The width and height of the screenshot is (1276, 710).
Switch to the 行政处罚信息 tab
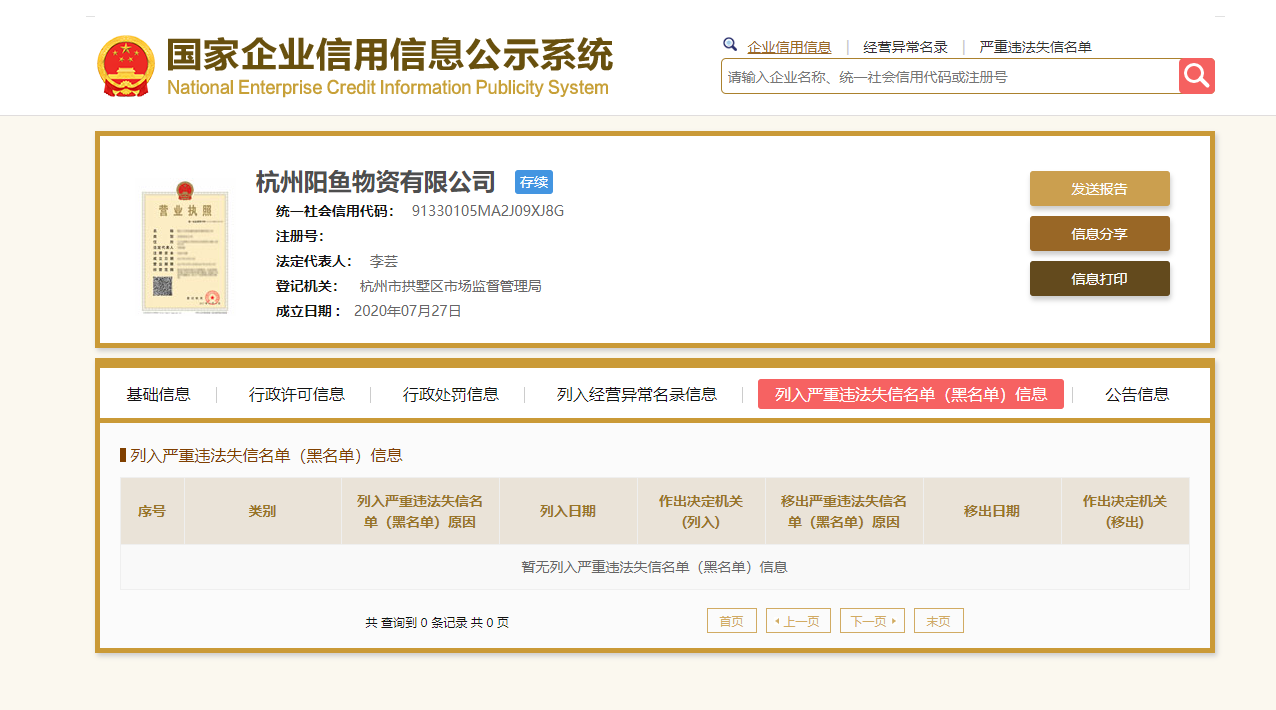coord(451,394)
